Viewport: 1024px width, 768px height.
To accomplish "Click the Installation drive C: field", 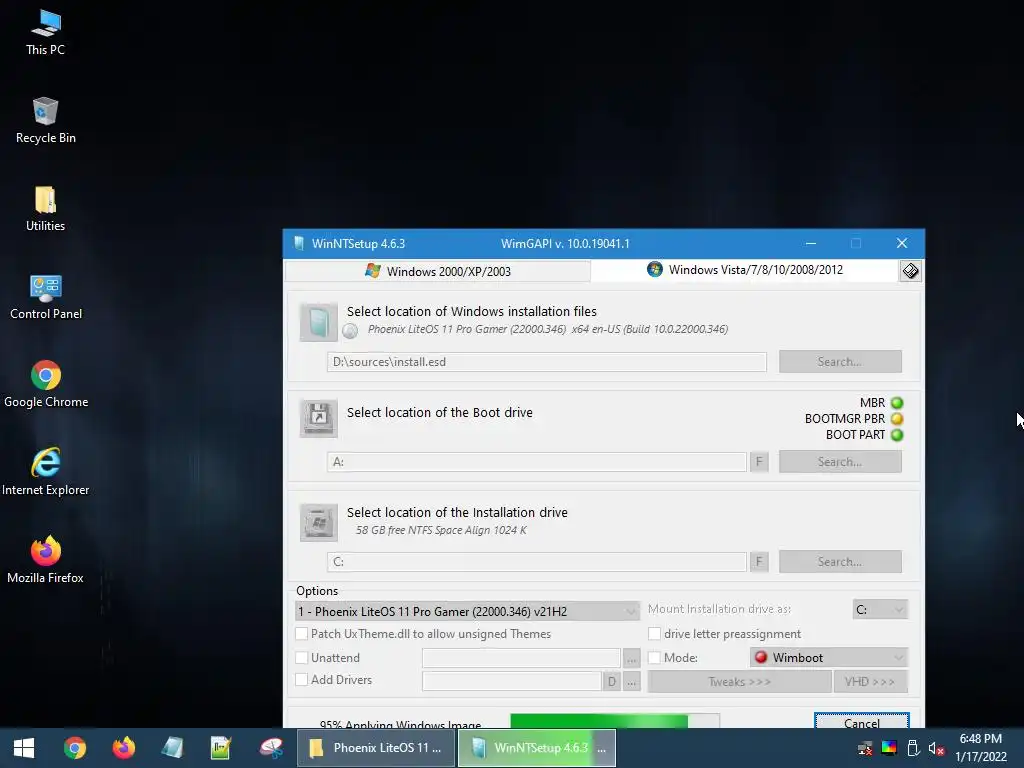I will [537, 562].
